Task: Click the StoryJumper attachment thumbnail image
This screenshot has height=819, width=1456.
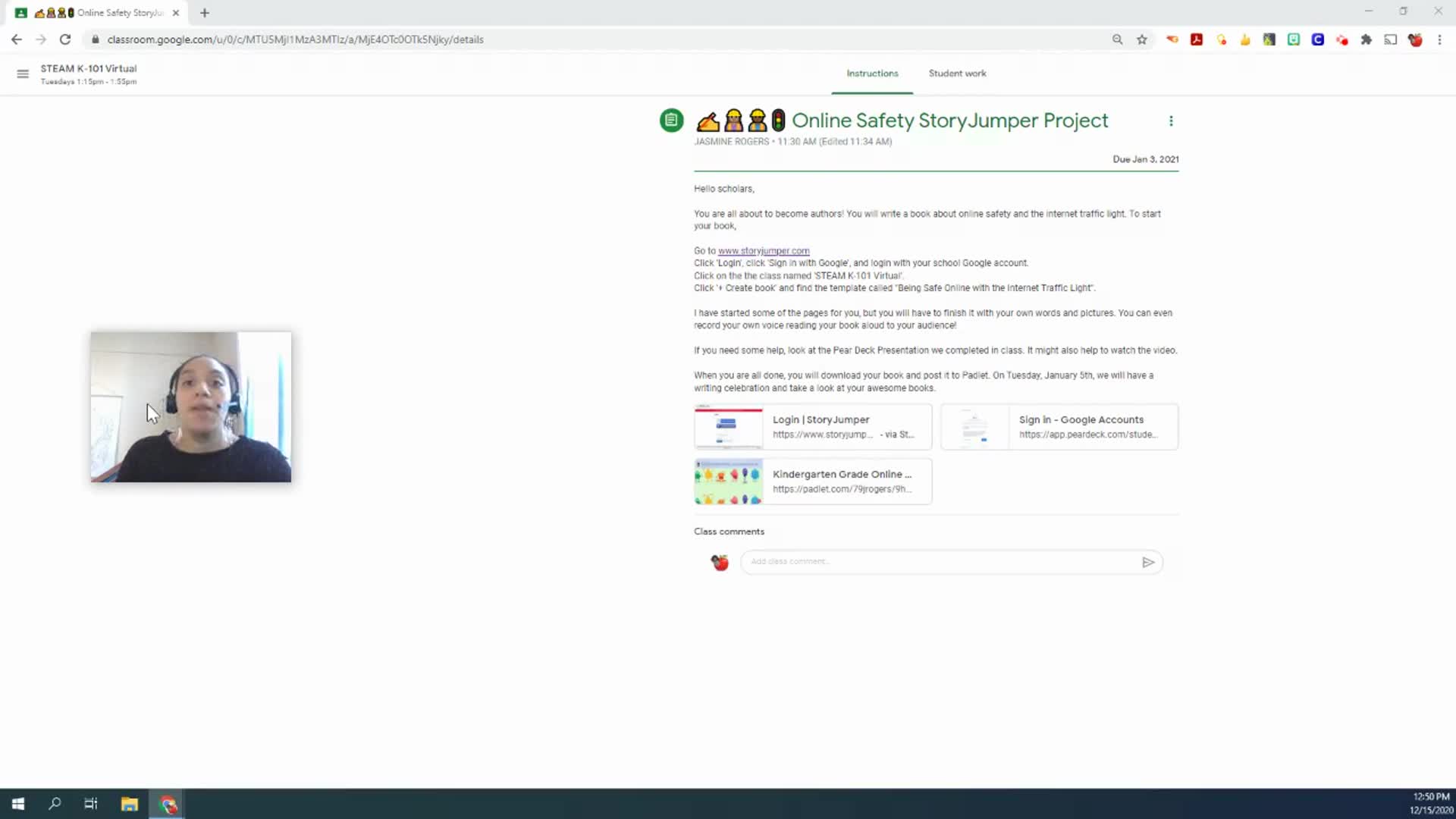Action: 729,427
